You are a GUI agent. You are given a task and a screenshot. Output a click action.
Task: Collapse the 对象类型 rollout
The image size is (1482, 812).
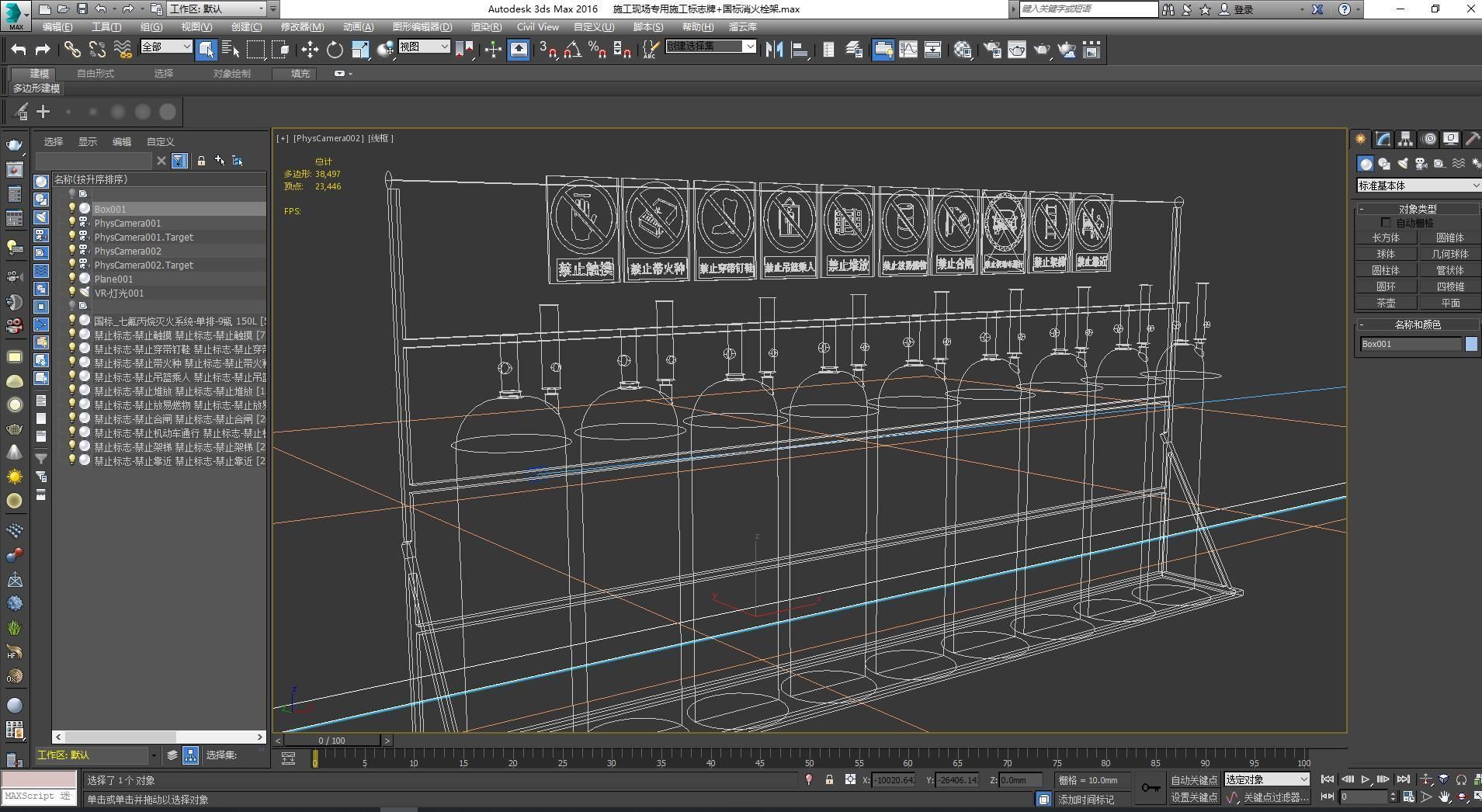1417,209
